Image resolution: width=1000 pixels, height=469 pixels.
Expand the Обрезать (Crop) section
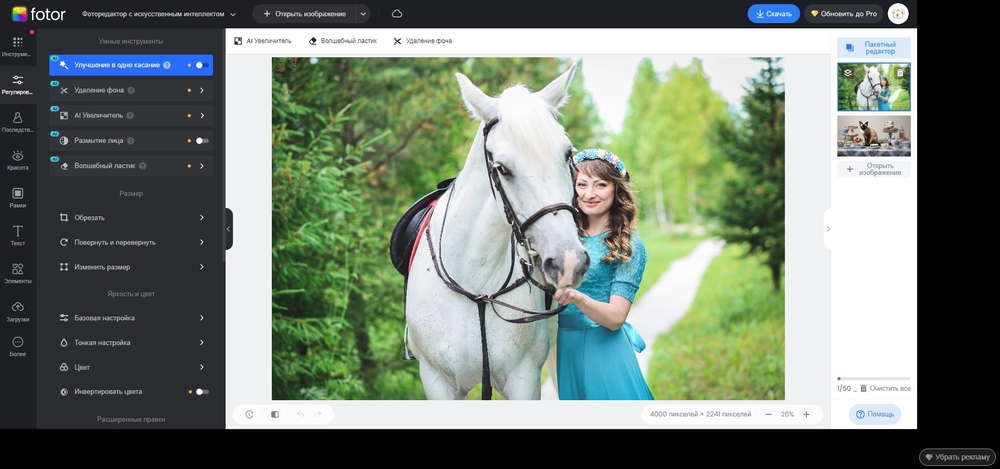132,217
